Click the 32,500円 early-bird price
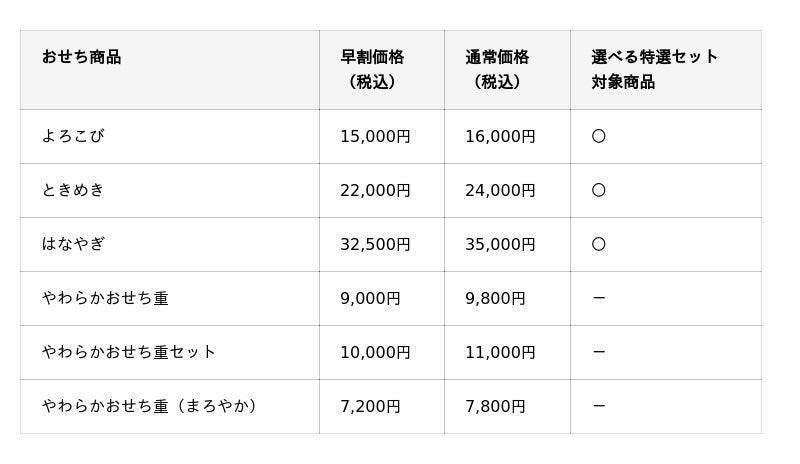The width and height of the screenshot is (800, 464). coord(375,244)
